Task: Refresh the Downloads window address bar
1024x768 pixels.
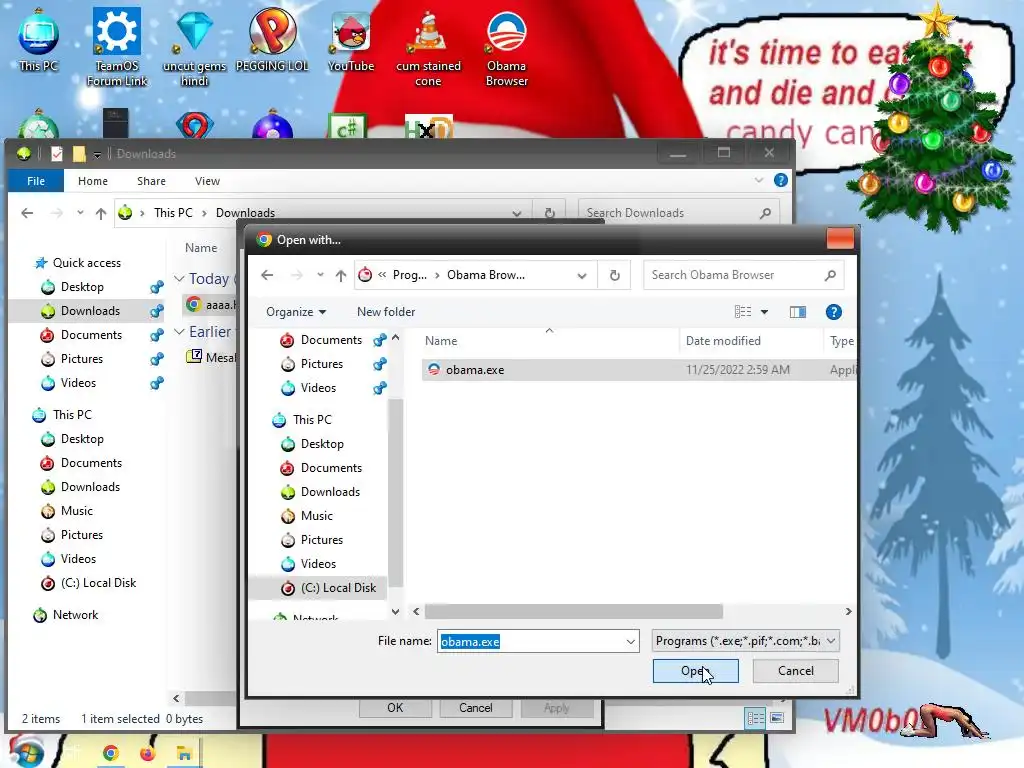Action: click(x=550, y=213)
